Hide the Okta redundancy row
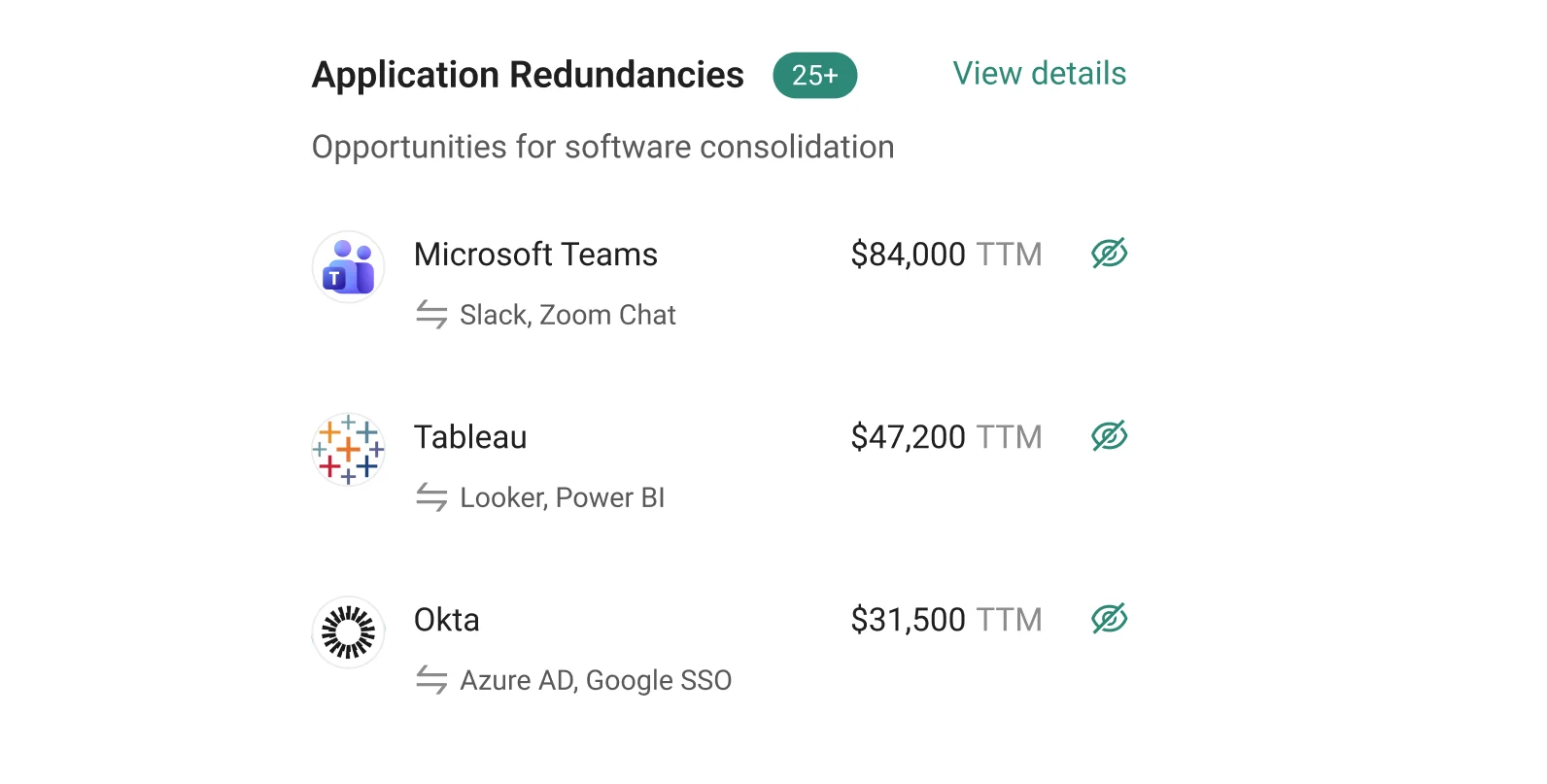The height and width of the screenshot is (784, 1547). [x=1109, y=619]
